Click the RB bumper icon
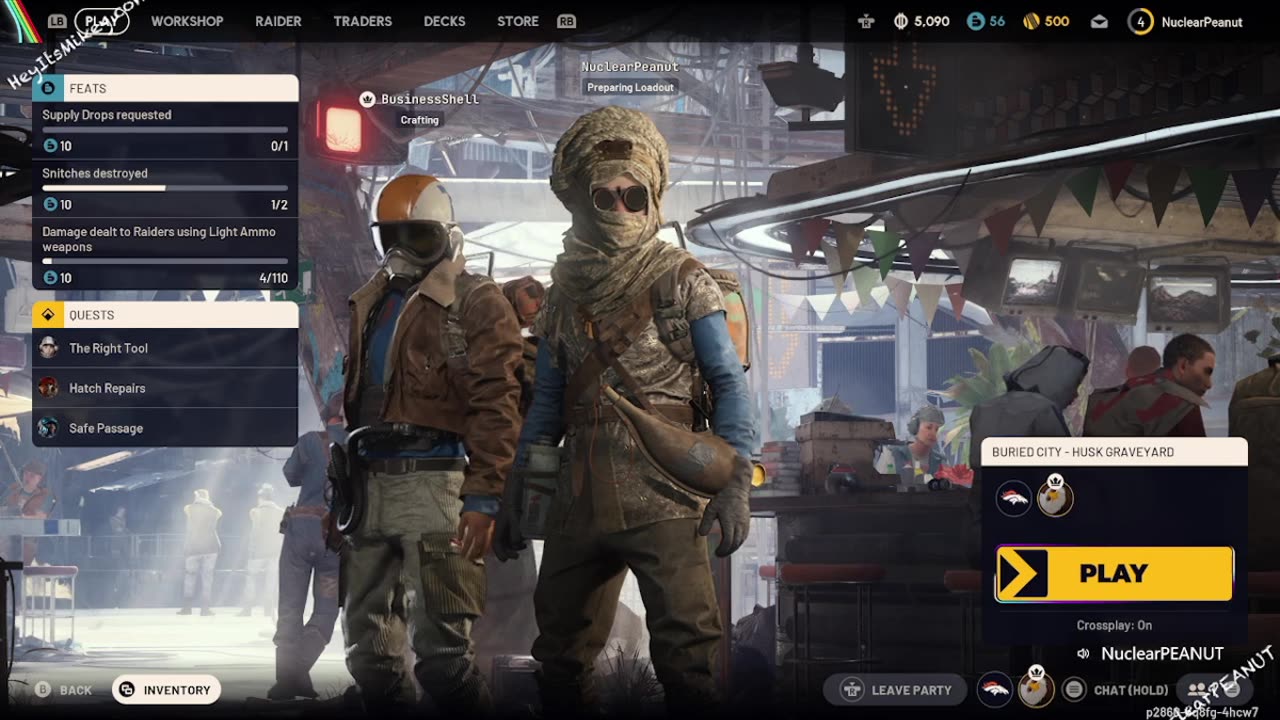 click(566, 21)
